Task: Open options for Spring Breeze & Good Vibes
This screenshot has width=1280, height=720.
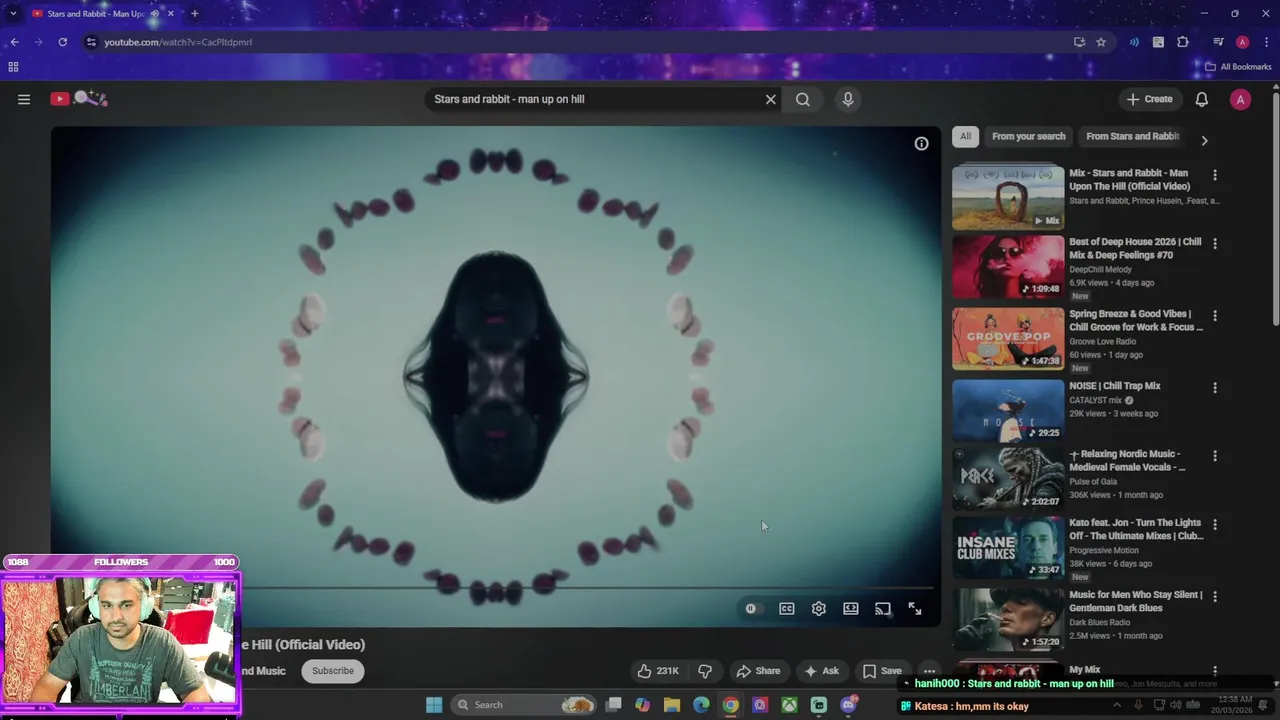Action: pyautogui.click(x=1215, y=315)
